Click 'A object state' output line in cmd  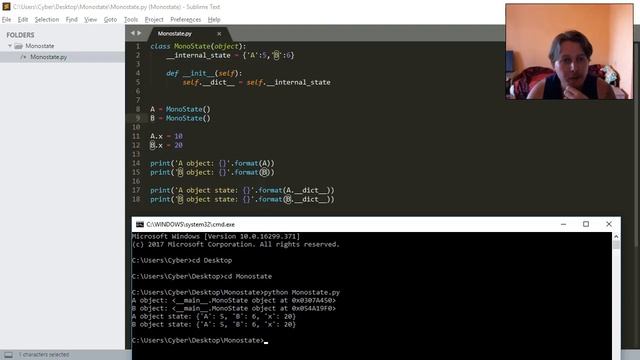(214, 316)
